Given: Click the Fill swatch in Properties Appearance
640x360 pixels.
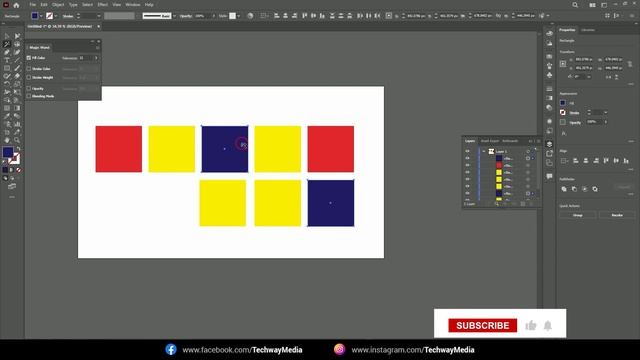Looking at the screenshot, I should tap(563, 103).
